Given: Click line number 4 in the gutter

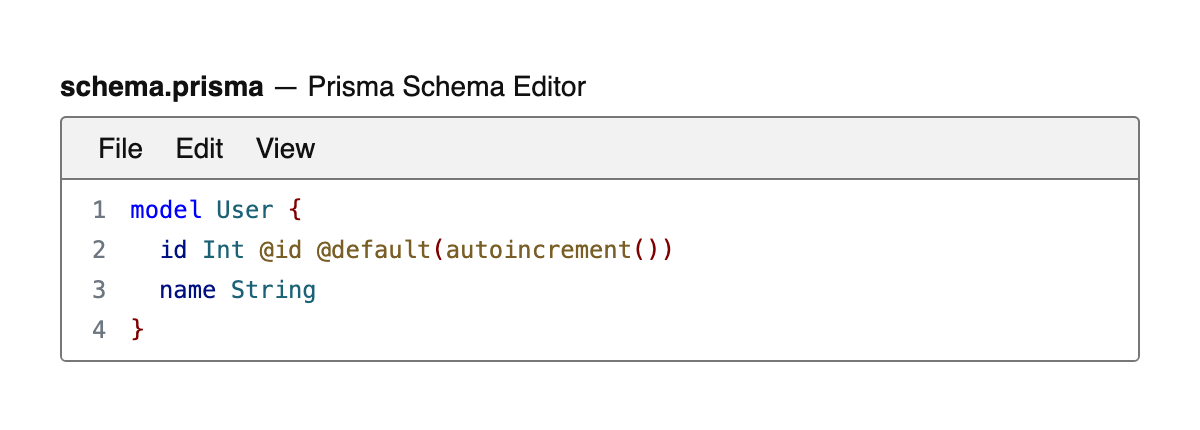Looking at the screenshot, I should [x=98, y=329].
